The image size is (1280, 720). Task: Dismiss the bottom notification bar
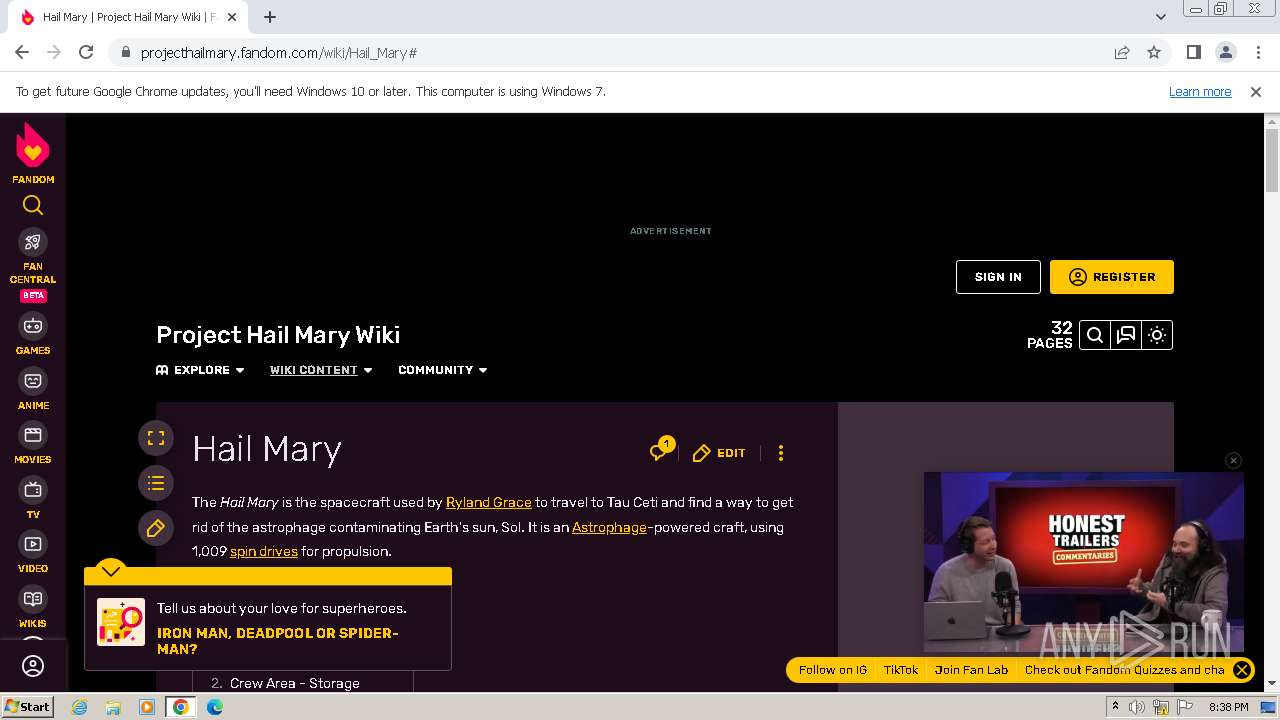[1242, 670]
